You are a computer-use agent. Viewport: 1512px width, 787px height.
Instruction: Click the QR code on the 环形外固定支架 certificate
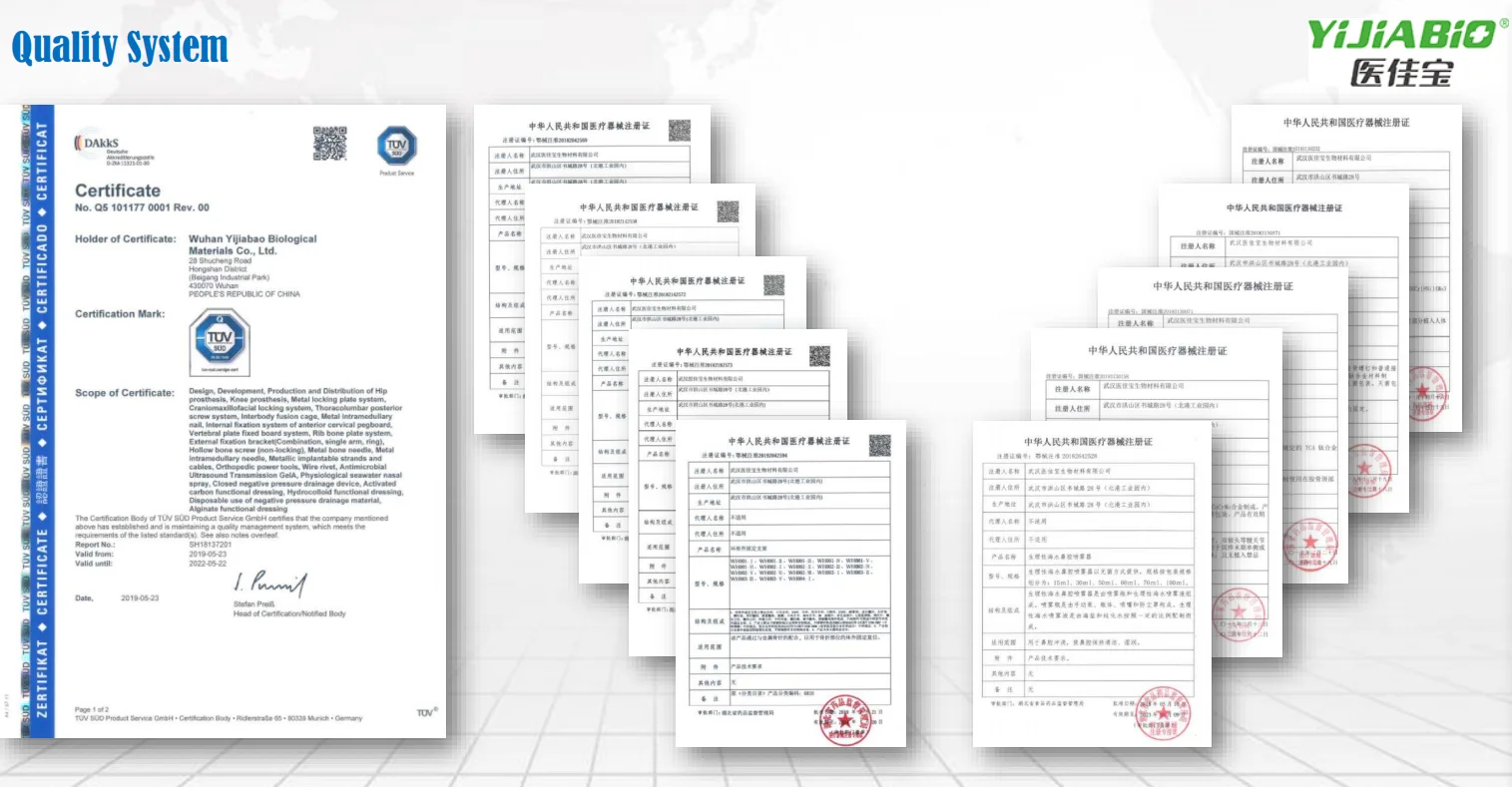(x=879, y=445)
